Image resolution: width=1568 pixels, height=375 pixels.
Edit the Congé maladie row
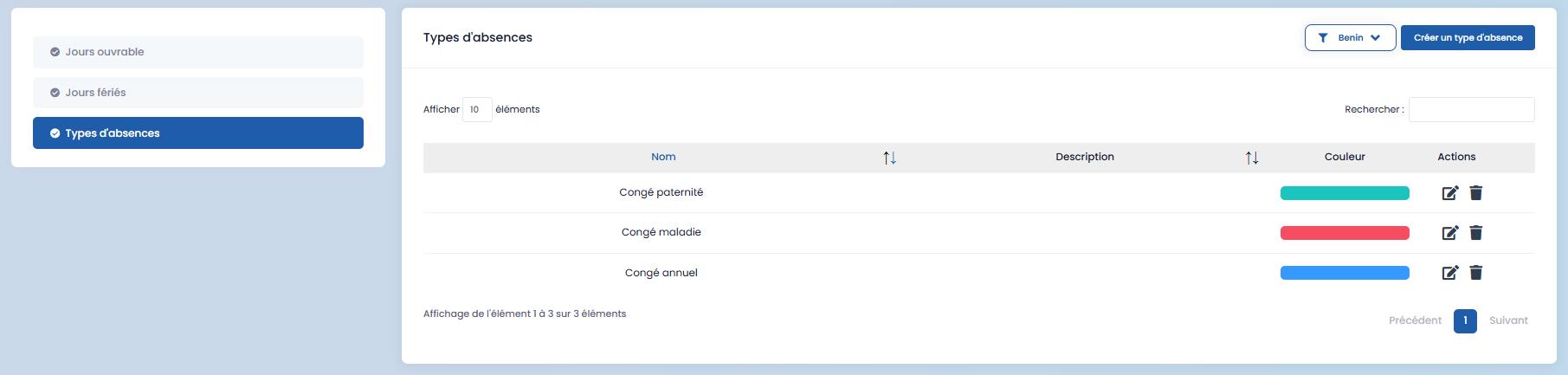click(x=1449, y=233)
